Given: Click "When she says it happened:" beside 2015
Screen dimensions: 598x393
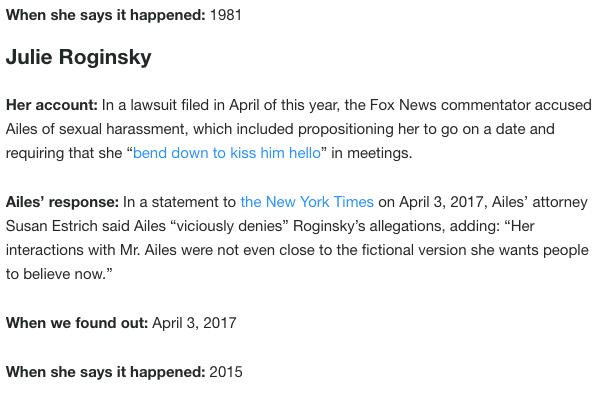Looking at the screenshot, I should [106, 372].
